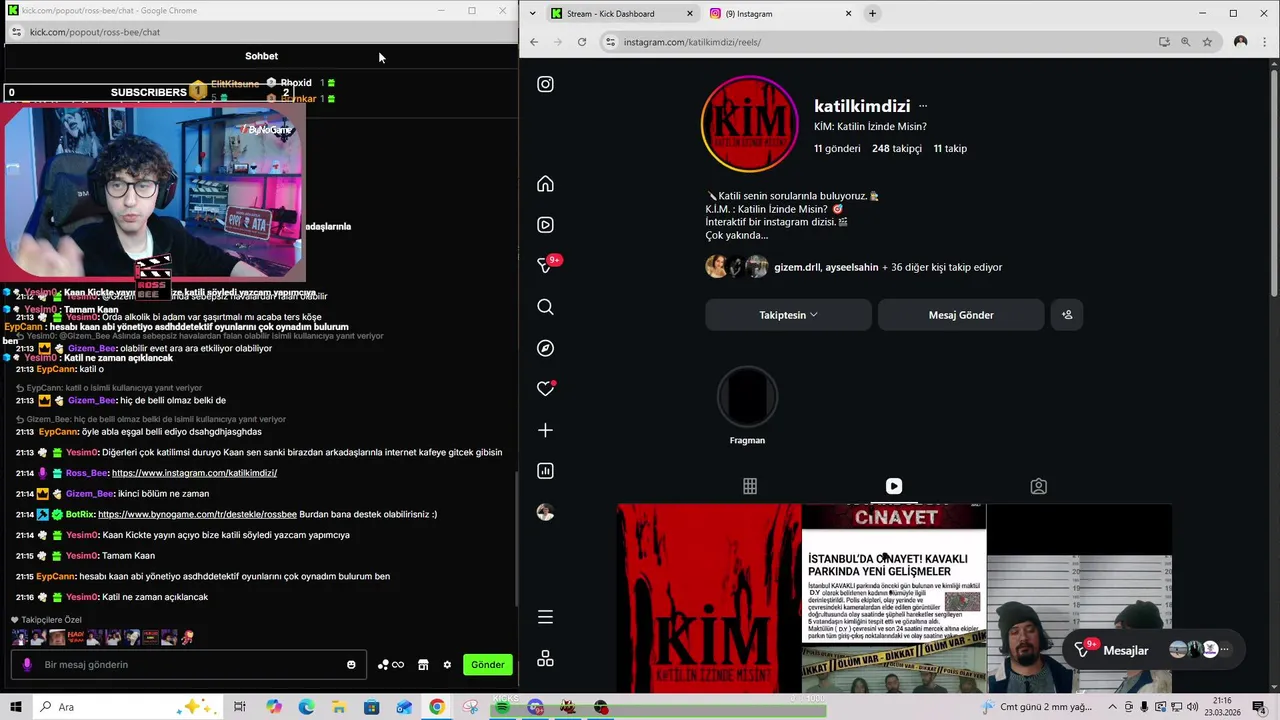The height and width of the screenshot is (720, 1280).
Task: Open the İstanbul'da Cinayet Kavaklı Parkı reel
Action: click(894, 598)
